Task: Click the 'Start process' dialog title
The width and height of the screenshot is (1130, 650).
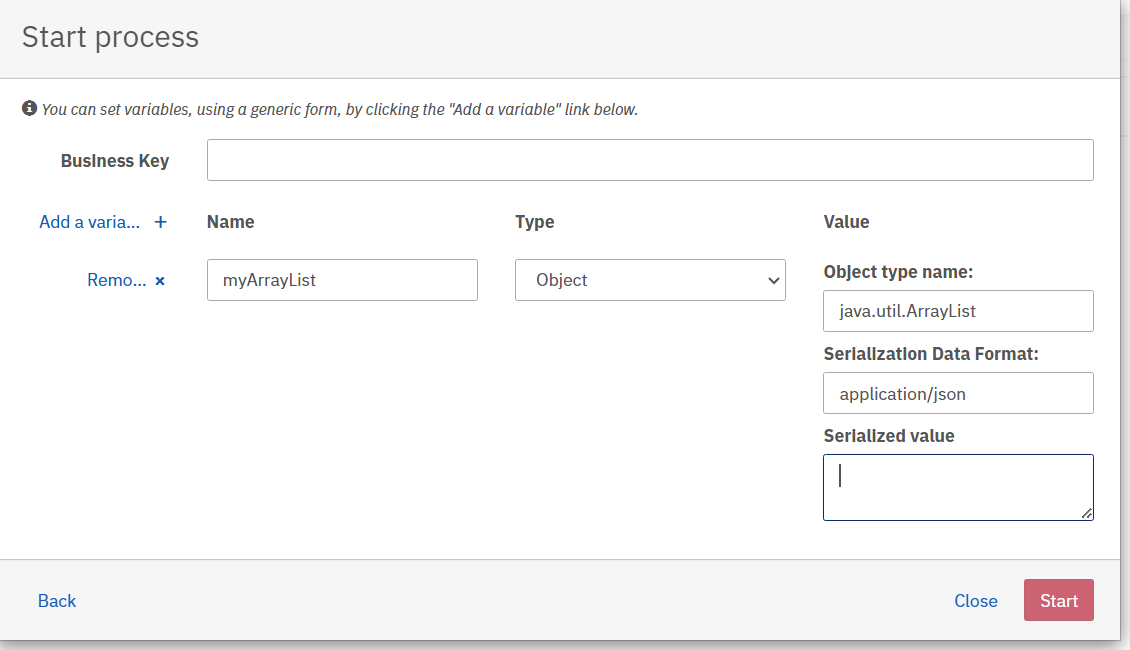Action: click(110, 37)
